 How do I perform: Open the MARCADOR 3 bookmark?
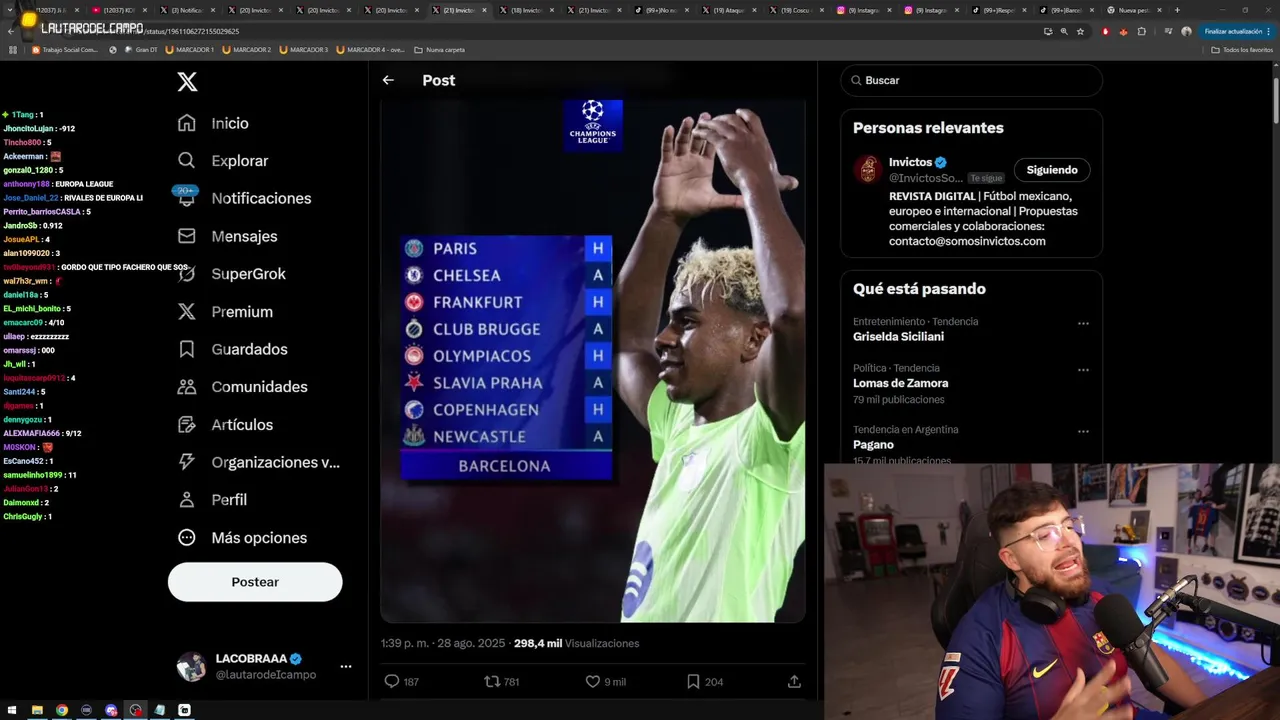303,49
